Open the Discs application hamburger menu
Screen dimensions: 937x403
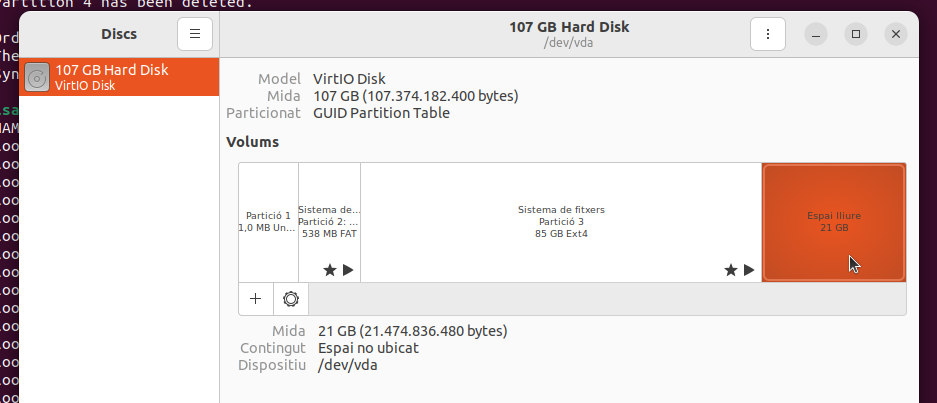pos(195,34)
